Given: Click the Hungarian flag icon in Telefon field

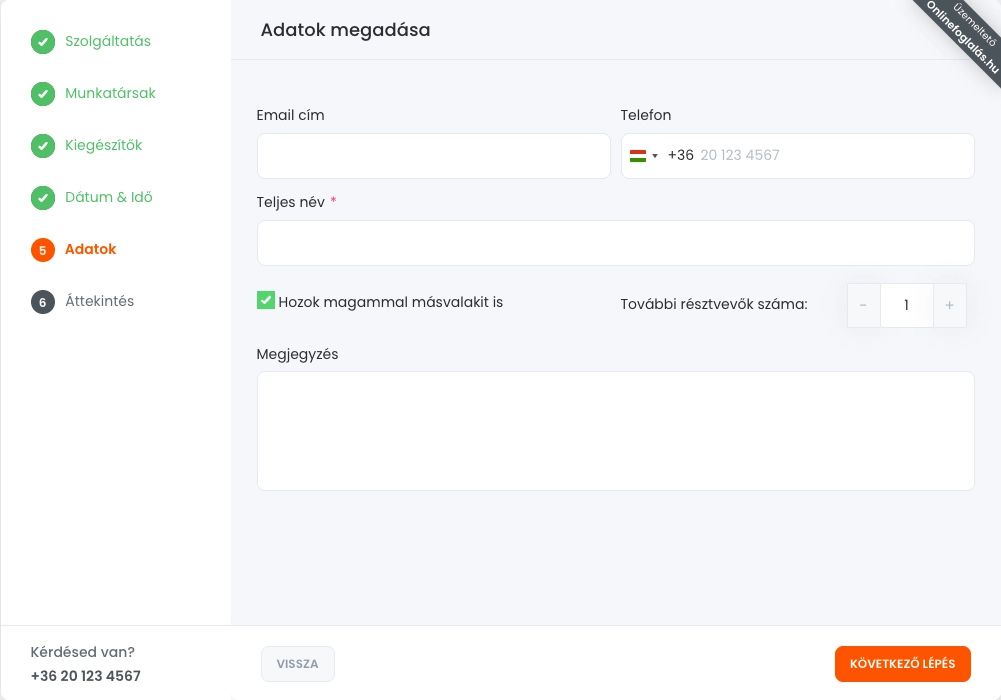Looking at the screenshot, I should click(637, 156).
